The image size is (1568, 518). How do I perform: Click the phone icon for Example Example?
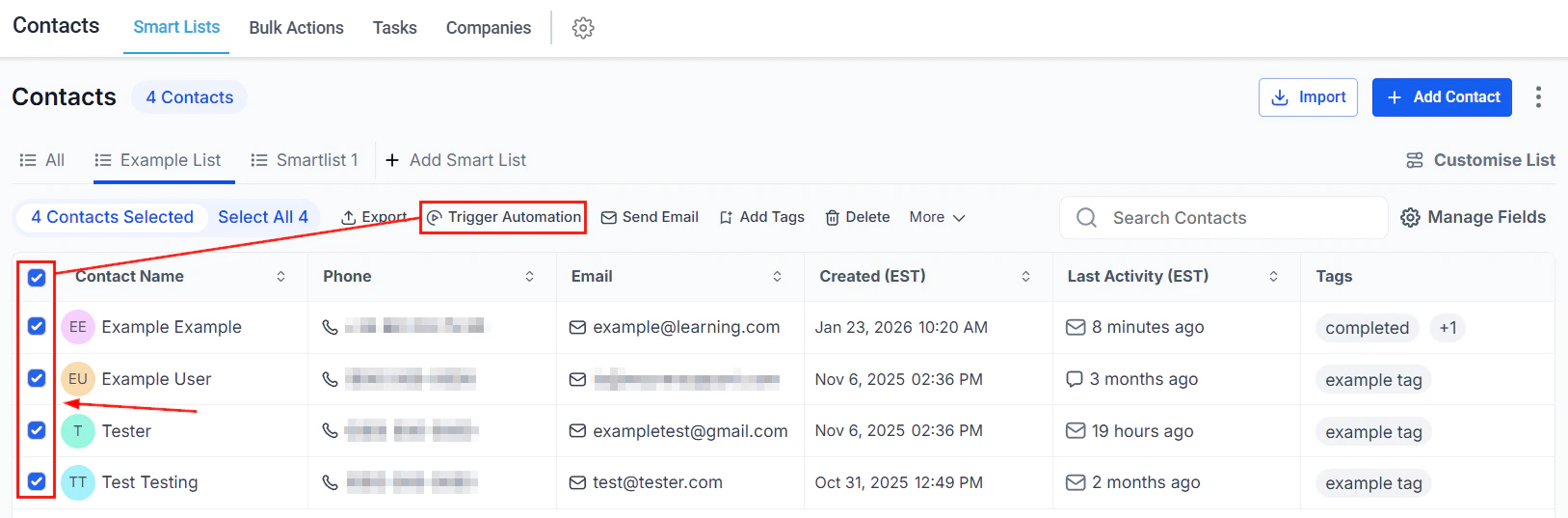tap(330, 327)
